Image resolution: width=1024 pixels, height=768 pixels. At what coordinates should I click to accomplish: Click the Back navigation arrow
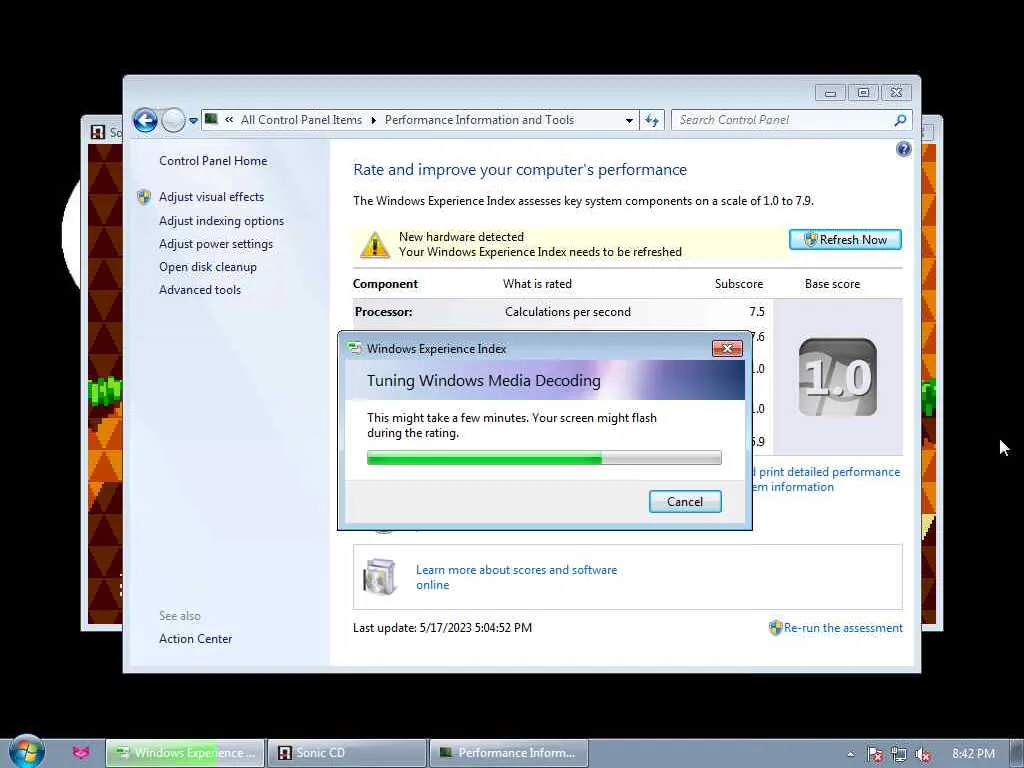[145, 120]
